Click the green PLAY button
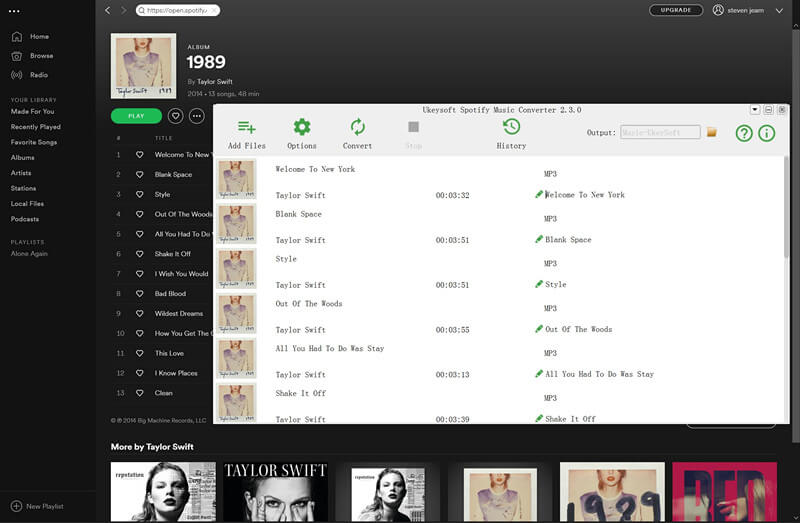The image size is (800, 523). tap(136, 116)
